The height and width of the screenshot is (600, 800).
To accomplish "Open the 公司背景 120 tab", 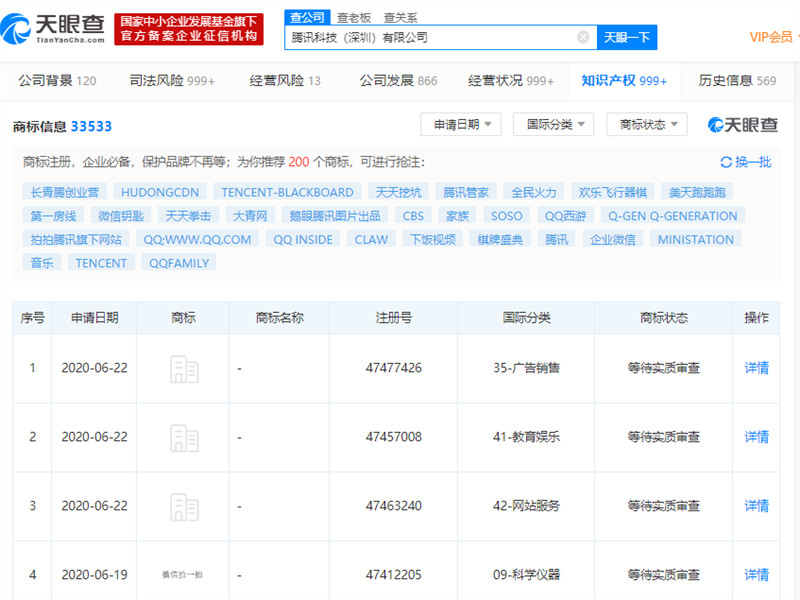I will pos(57,81).
